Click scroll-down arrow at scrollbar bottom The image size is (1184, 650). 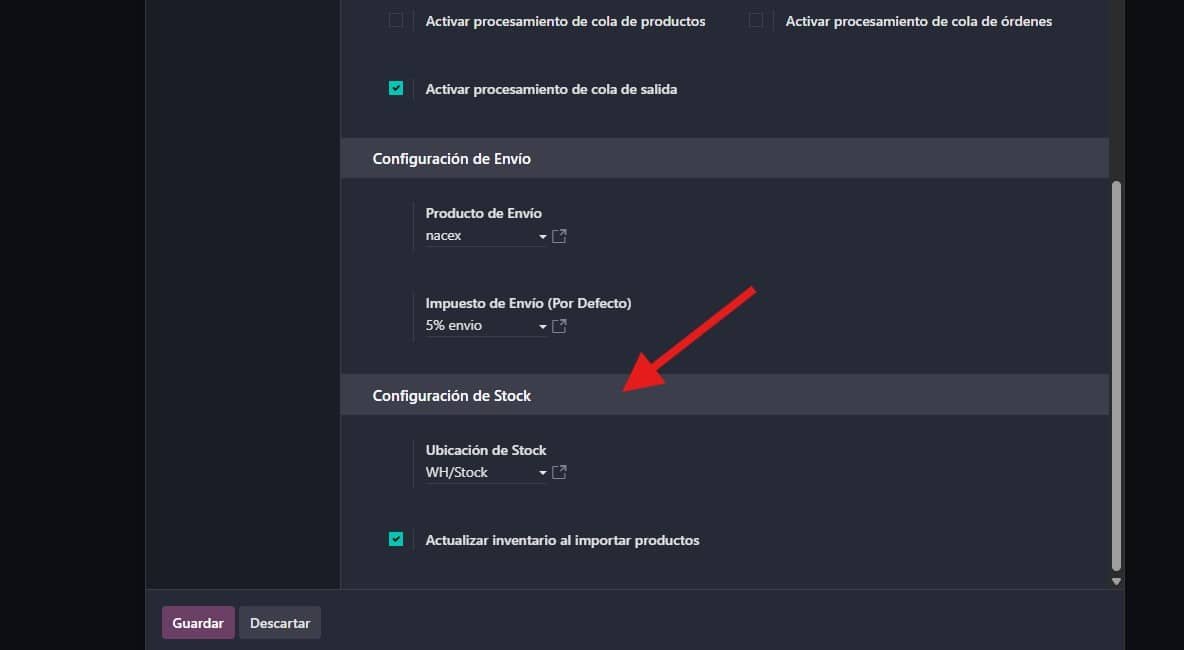pyautogui.click(x=1116, y=581)
